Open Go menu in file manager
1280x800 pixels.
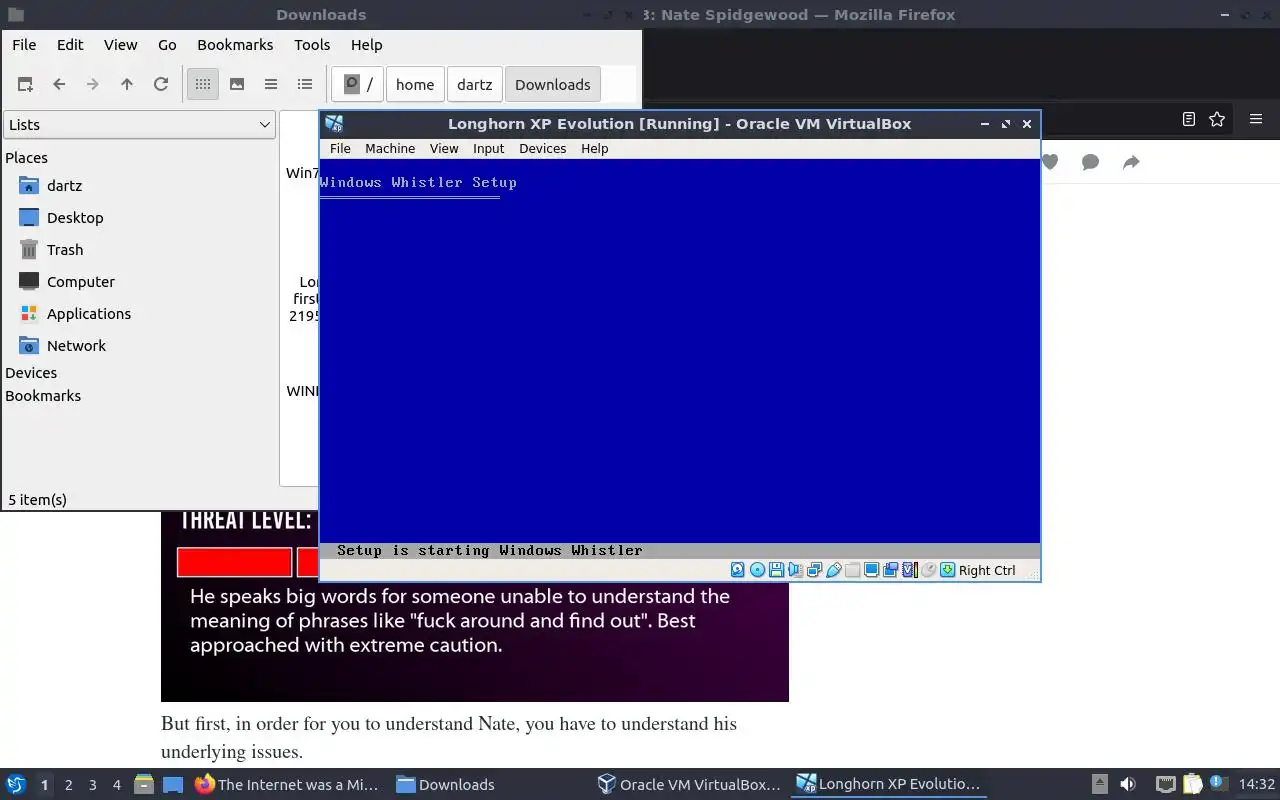(x=167, y=45)
